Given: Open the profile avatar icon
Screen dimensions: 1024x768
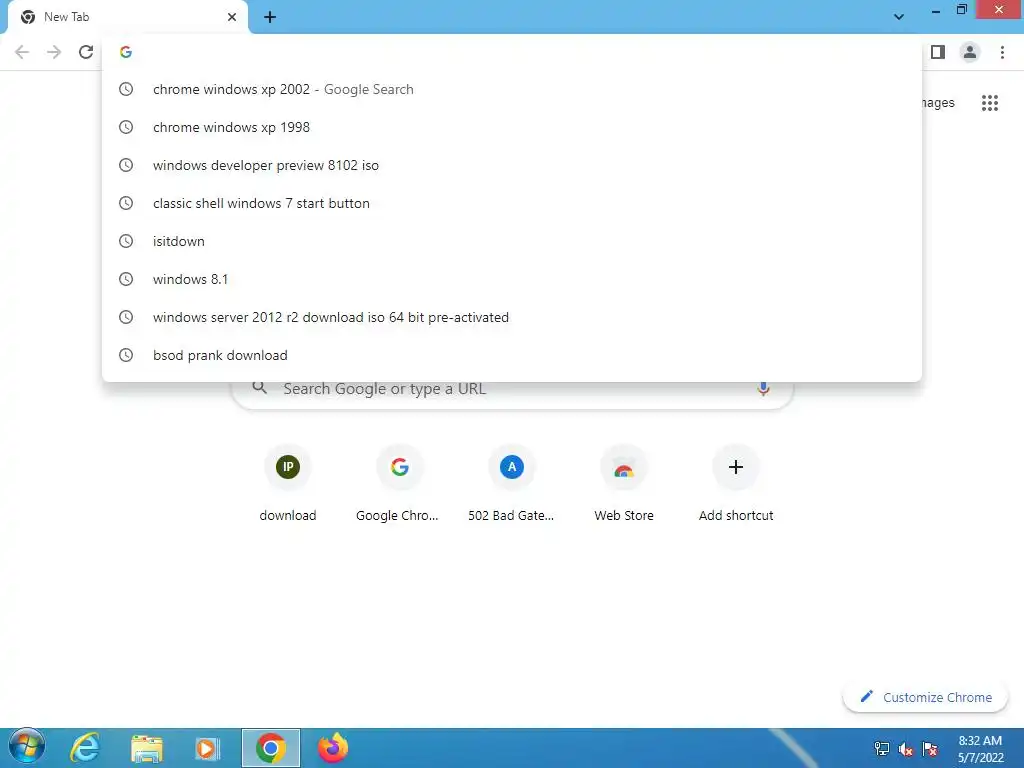Looking at the screenshot, I should coord(970,52).
